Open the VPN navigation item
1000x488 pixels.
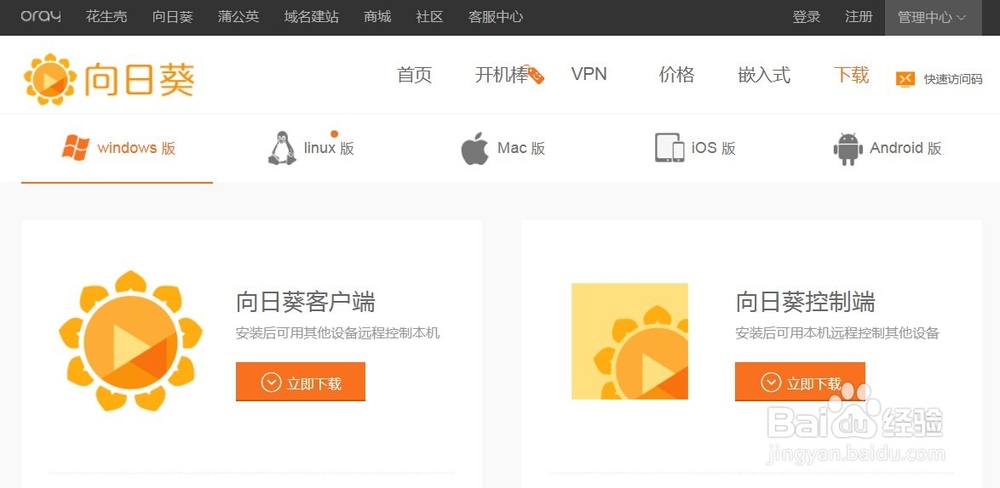589,74
